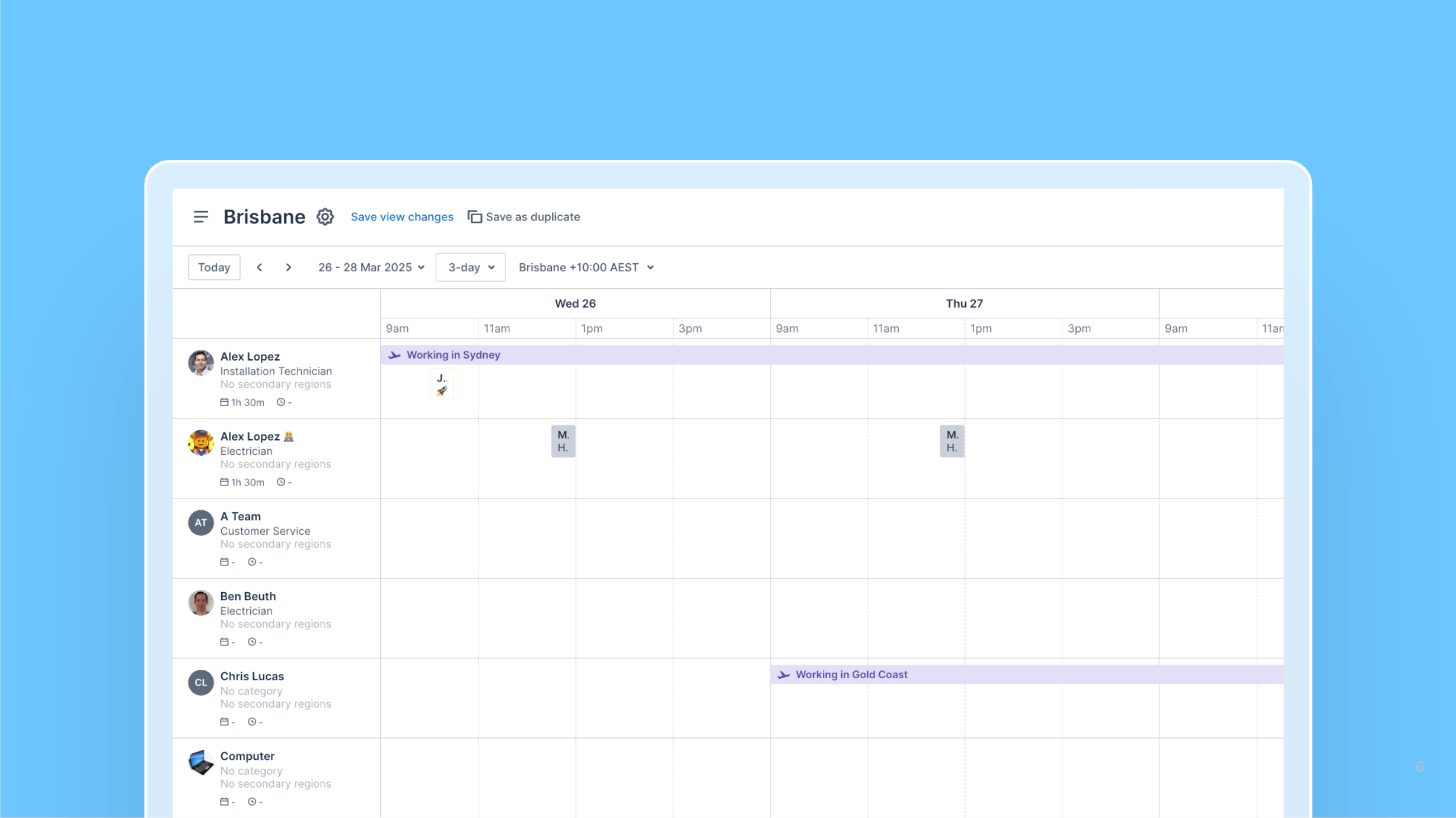Open the A Team resource name
Screen dimensions: 1456x818
point(241,517)
